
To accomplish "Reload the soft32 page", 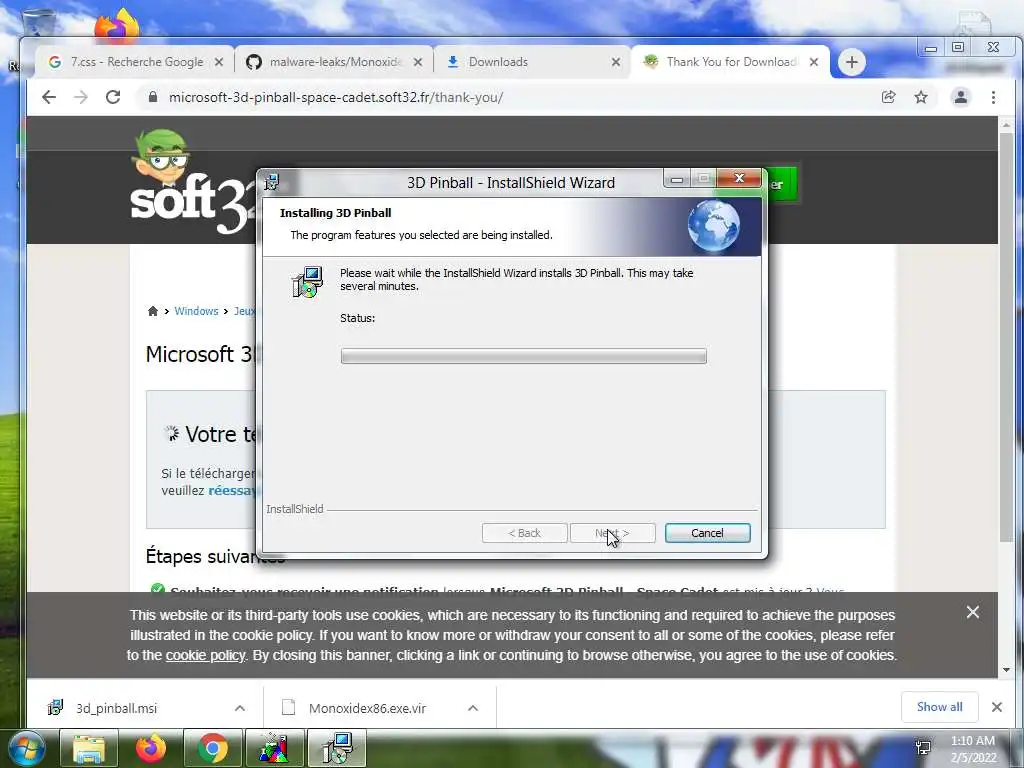I will pyautogui.click(x=113, y=97).
